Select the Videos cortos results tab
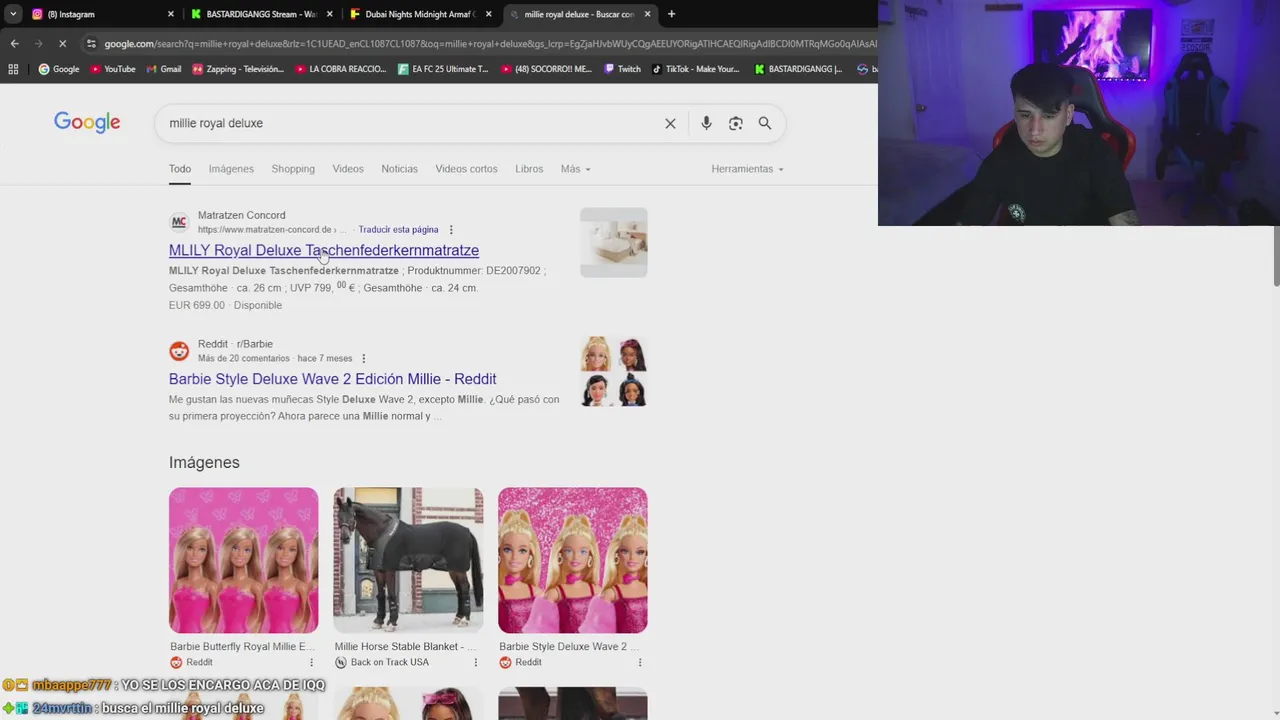This screenshot has height=720, width=1280. pos(466,169)
